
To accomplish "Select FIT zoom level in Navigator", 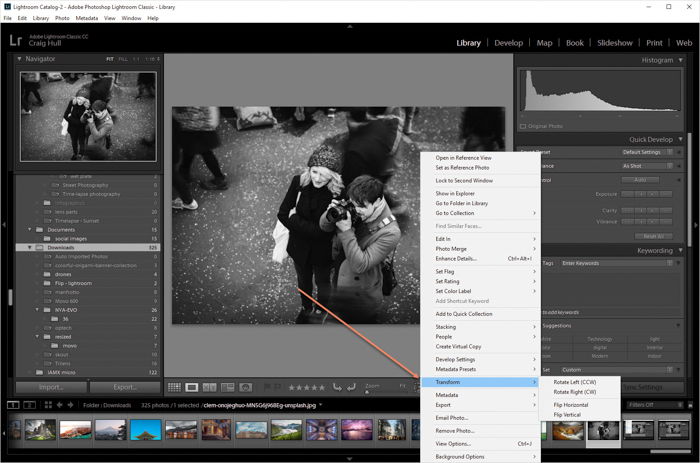I will pyautogui.click(x=110, y=59).
